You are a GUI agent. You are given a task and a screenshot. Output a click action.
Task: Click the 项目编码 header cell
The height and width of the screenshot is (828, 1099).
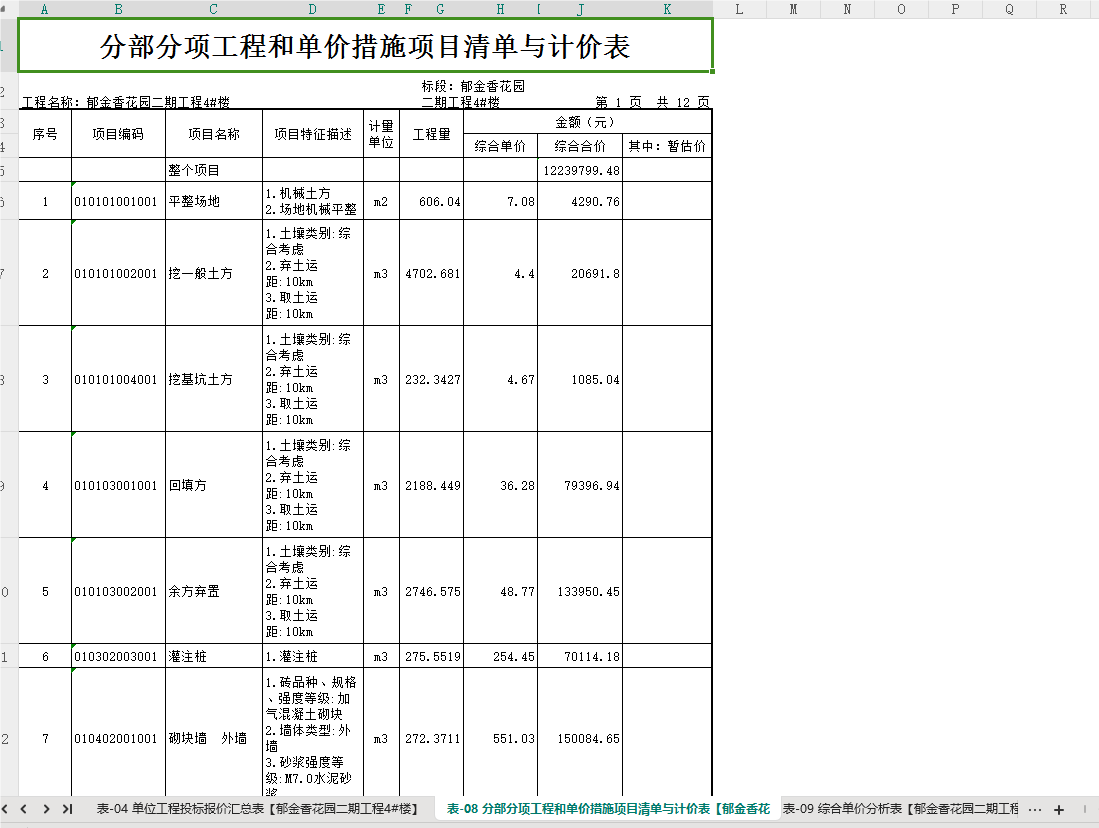[118, 134]
